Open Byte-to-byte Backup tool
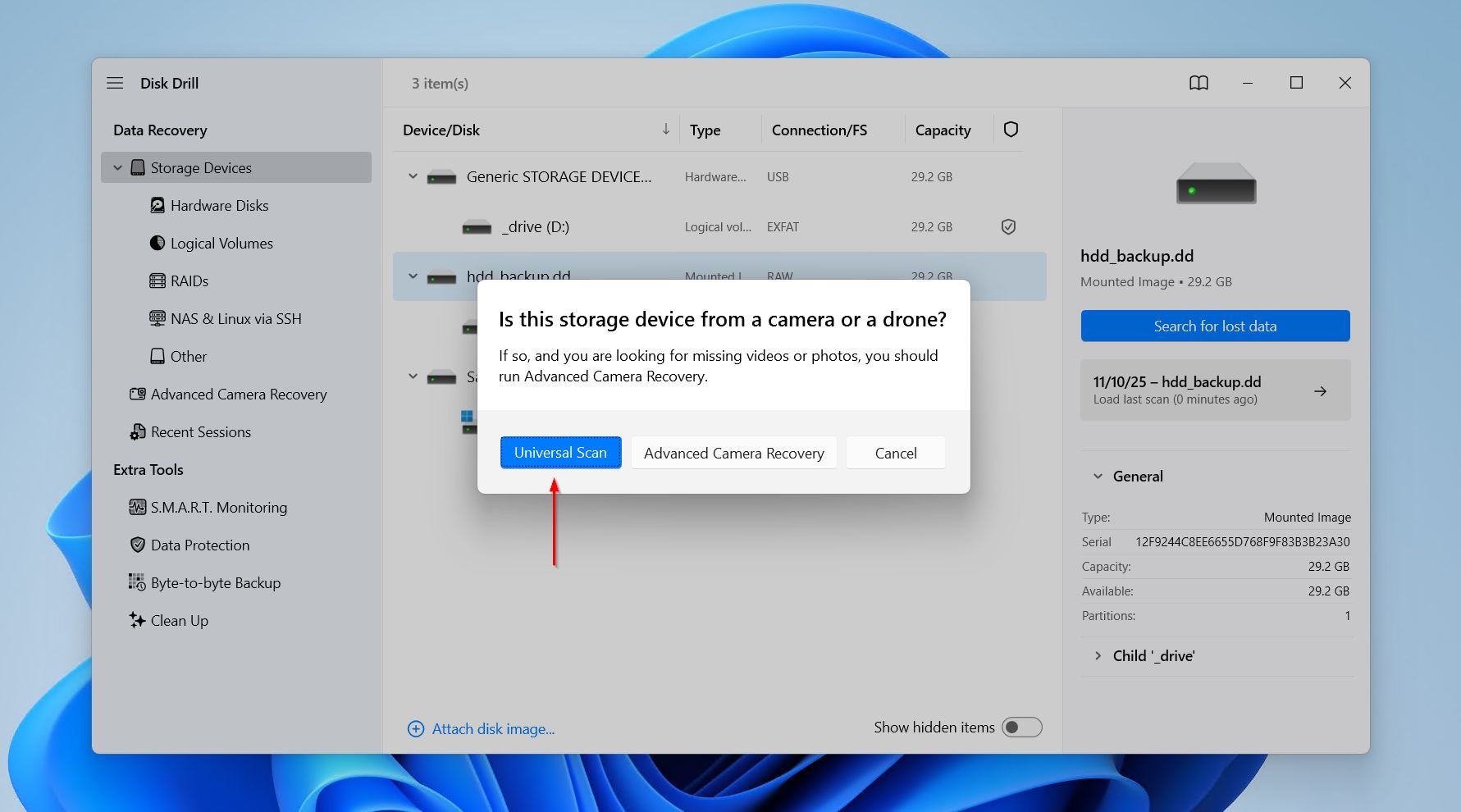 [x=215, y=583]
